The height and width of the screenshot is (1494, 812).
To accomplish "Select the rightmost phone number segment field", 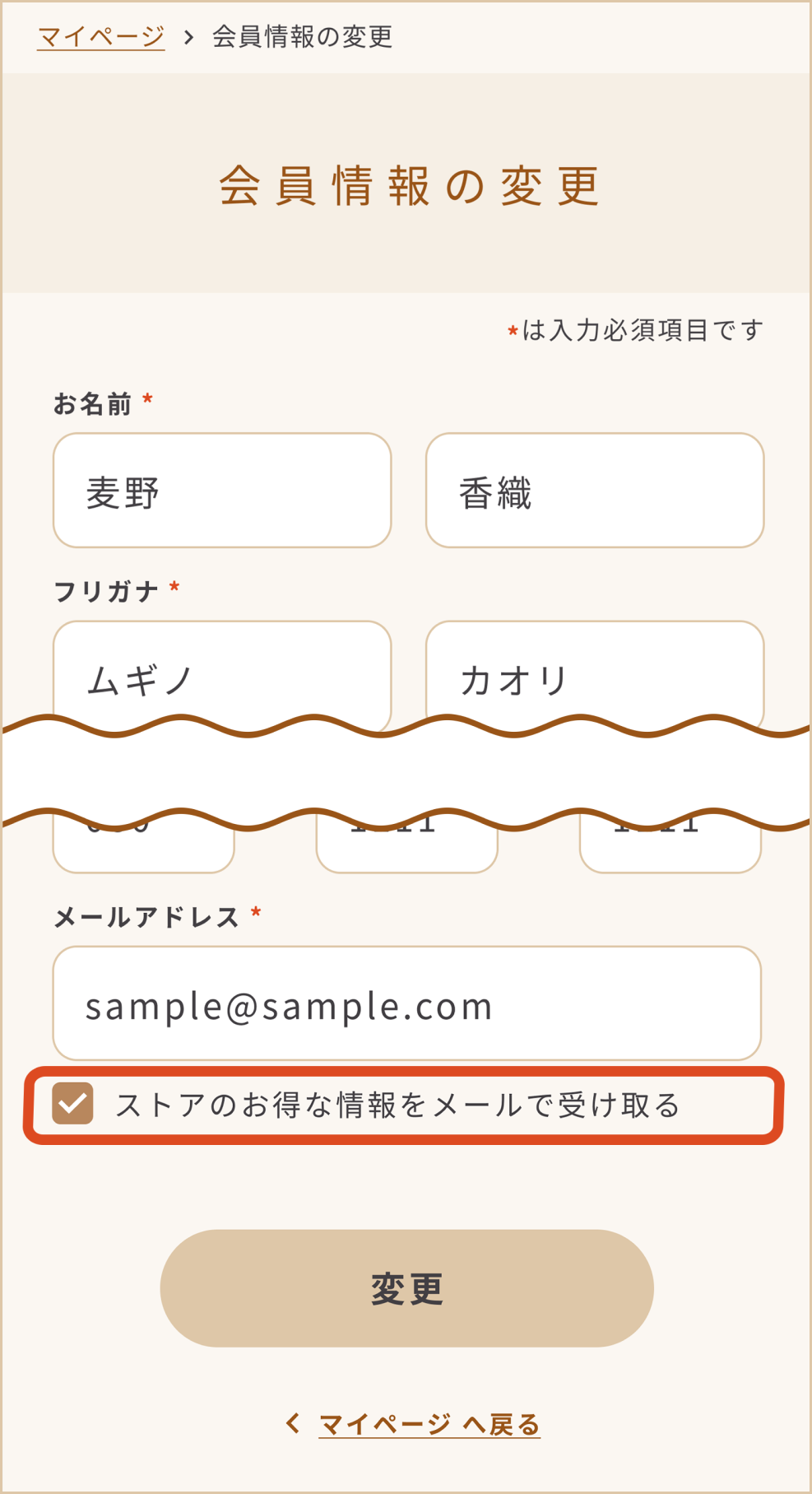I will (x=670, y=849).
